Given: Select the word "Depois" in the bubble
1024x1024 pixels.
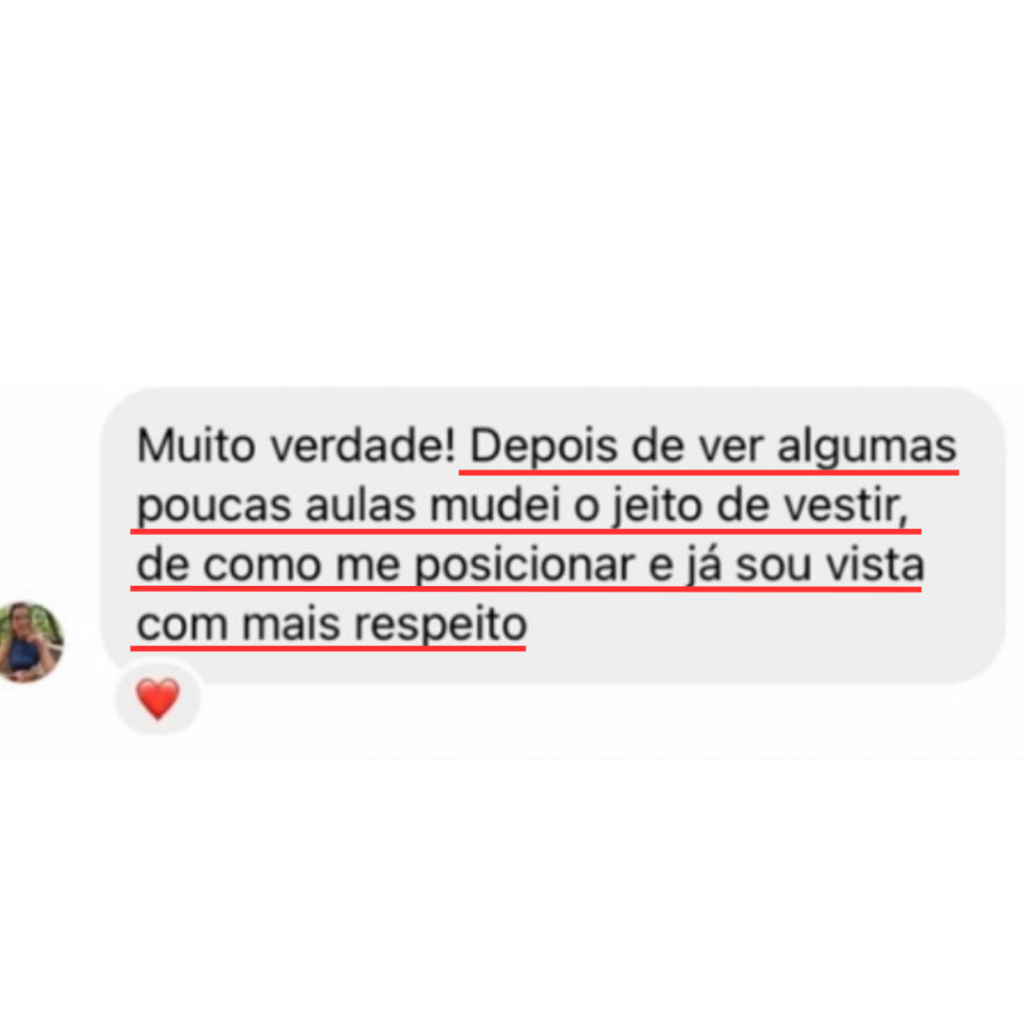Looking at the screenshot, I should [x=544, y=447].
